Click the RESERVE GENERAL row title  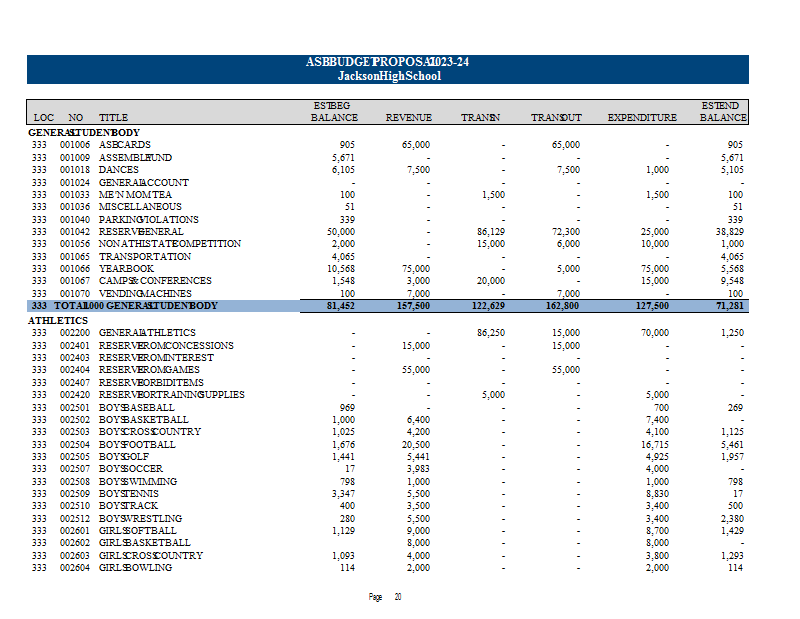point(141,232)
